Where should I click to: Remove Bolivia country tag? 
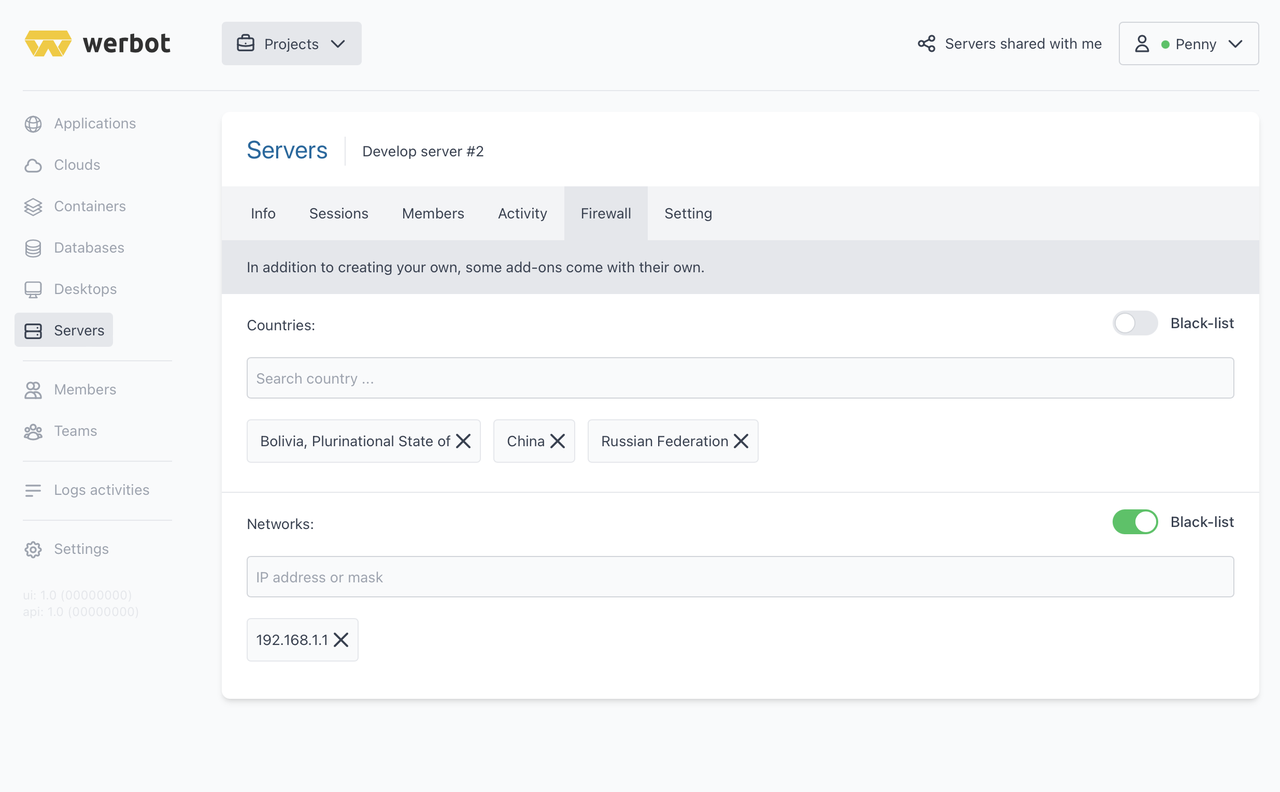pyautogui.click(x=463, y=441)
